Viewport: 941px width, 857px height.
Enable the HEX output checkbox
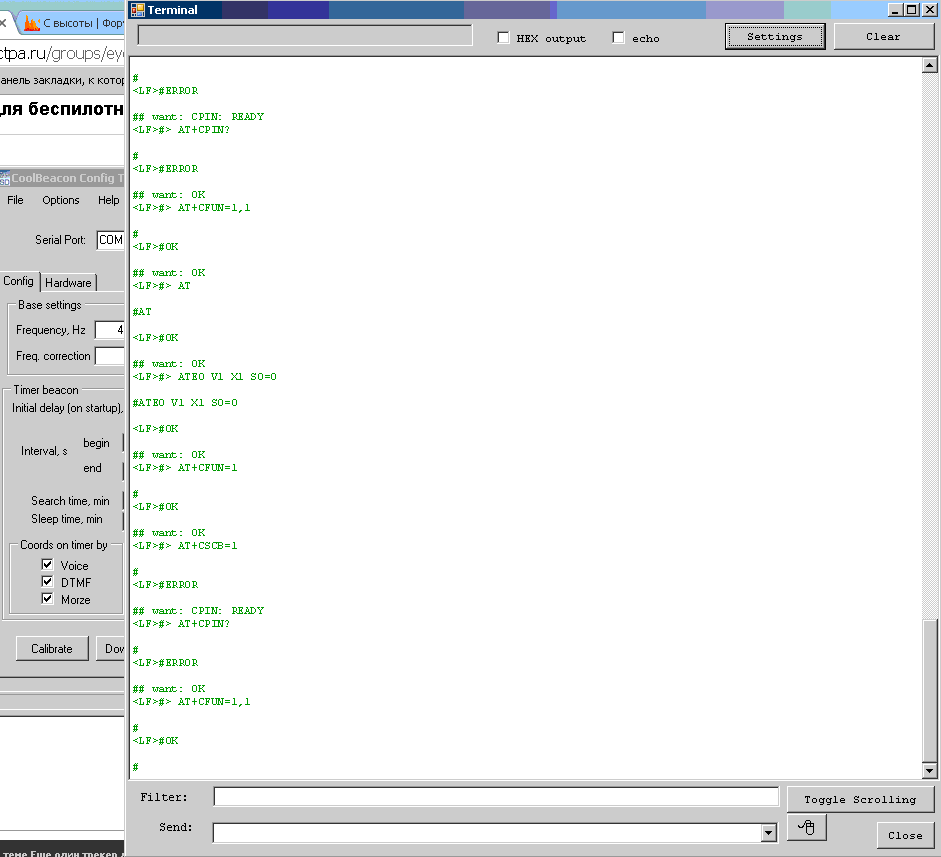pyautogui.click(x=504, y=38)
